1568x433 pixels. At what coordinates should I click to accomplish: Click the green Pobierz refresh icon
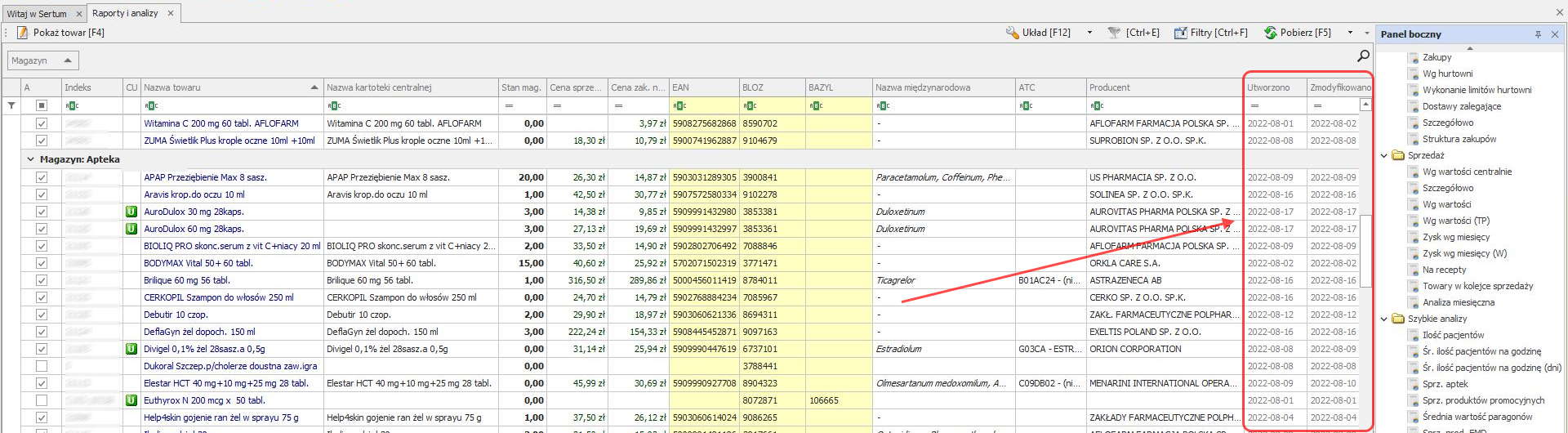1270,33
